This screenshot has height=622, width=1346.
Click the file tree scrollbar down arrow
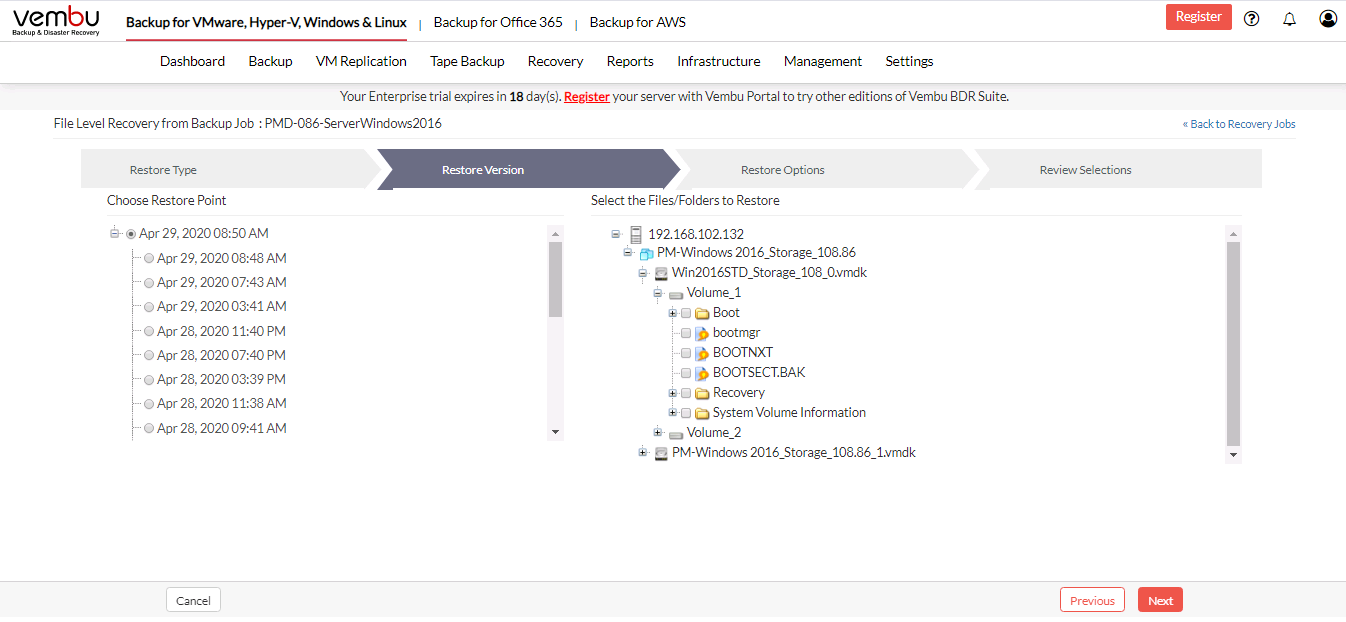click(1233, 455)
